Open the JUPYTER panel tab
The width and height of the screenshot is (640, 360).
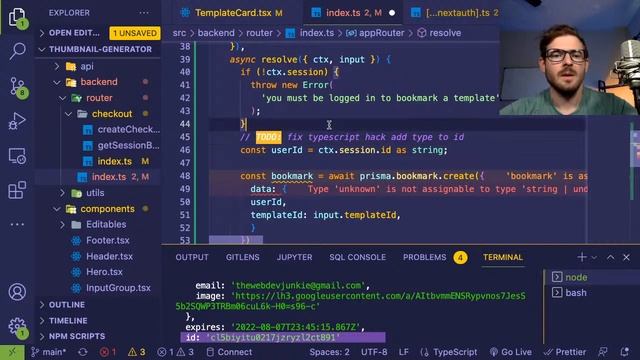point(294,257)
